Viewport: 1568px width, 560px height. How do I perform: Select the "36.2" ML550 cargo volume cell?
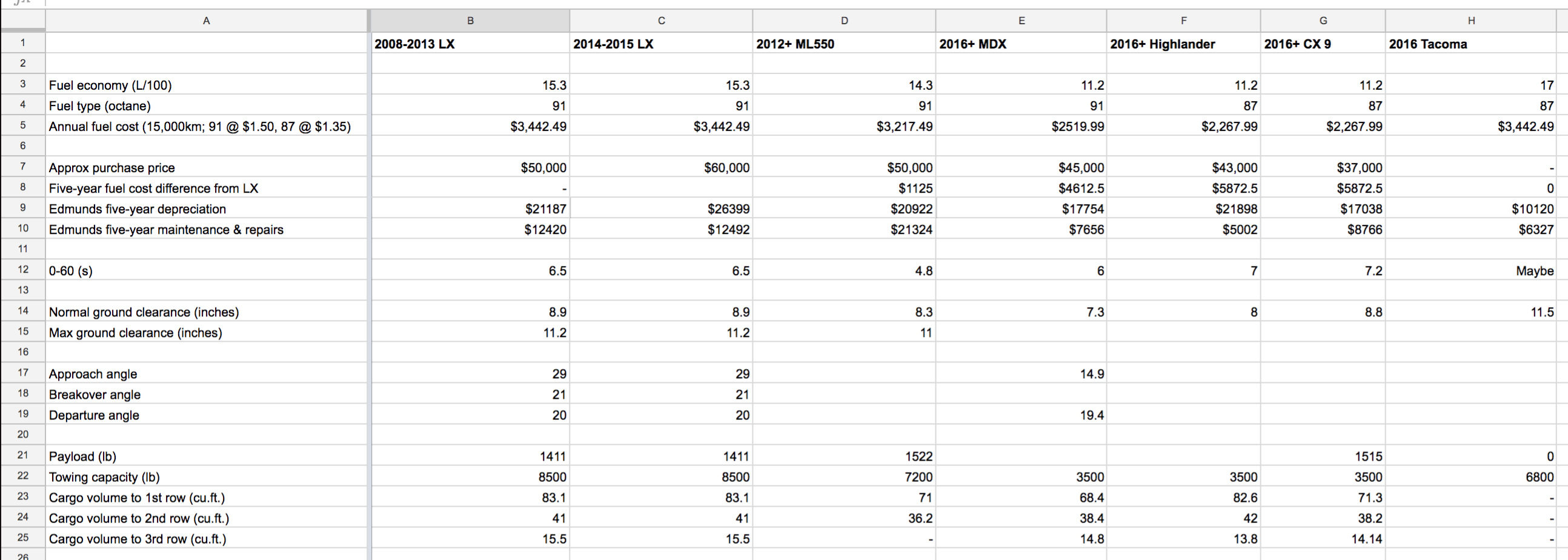[844, 518]
